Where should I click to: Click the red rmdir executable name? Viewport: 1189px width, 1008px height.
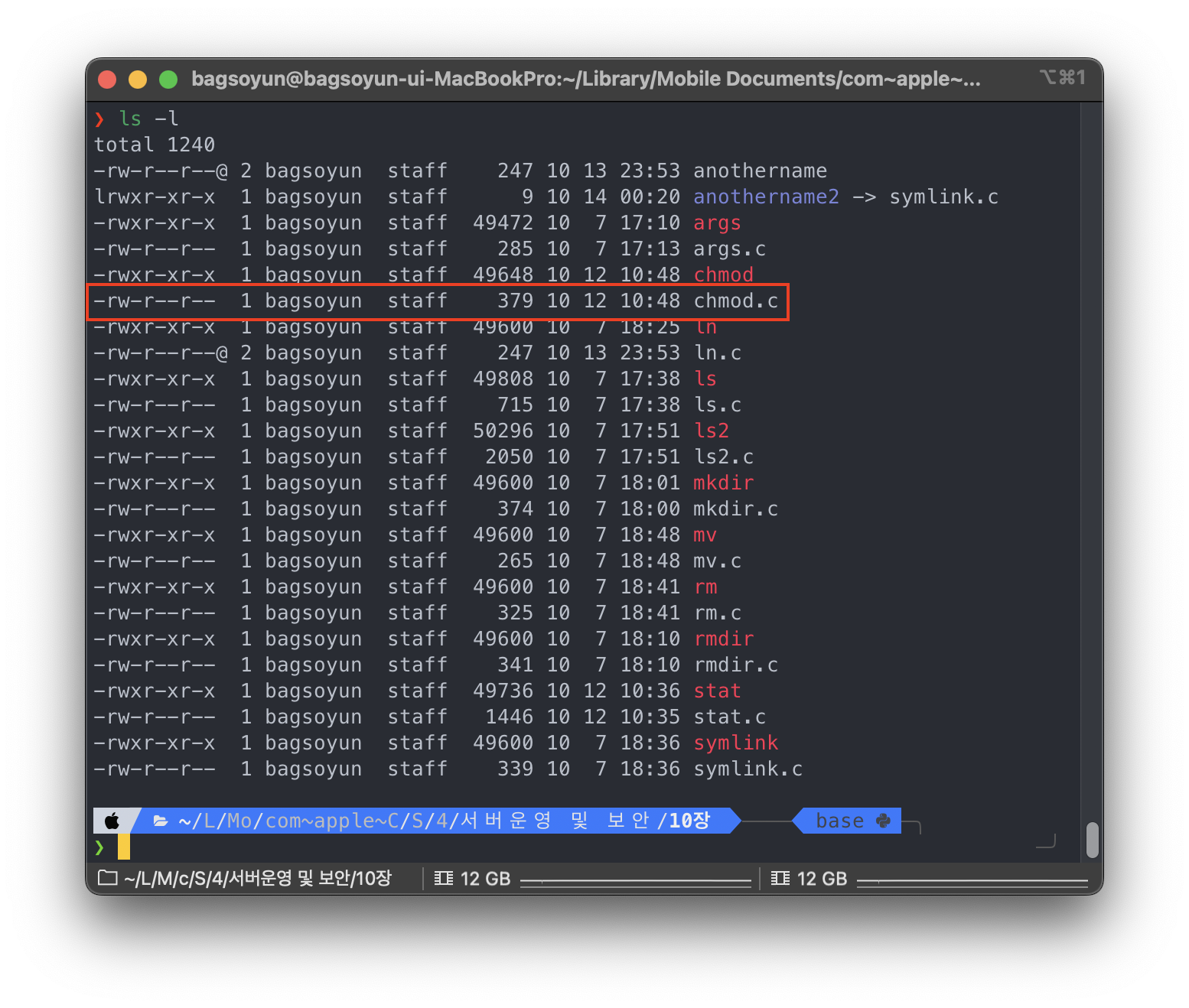tap(724, 639)
